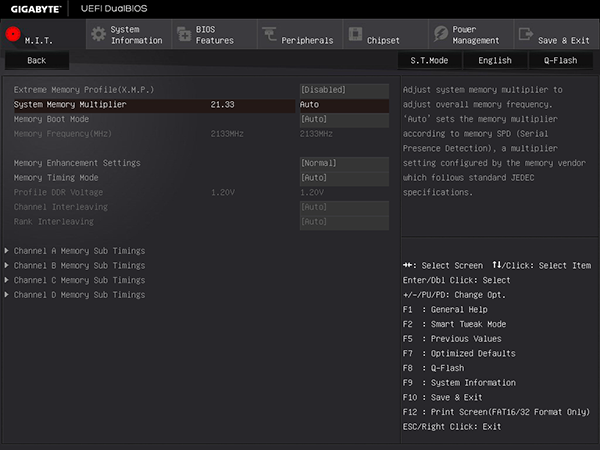Click the Chipset icon
The image size is (600, 450).
[x=355, y=34]
